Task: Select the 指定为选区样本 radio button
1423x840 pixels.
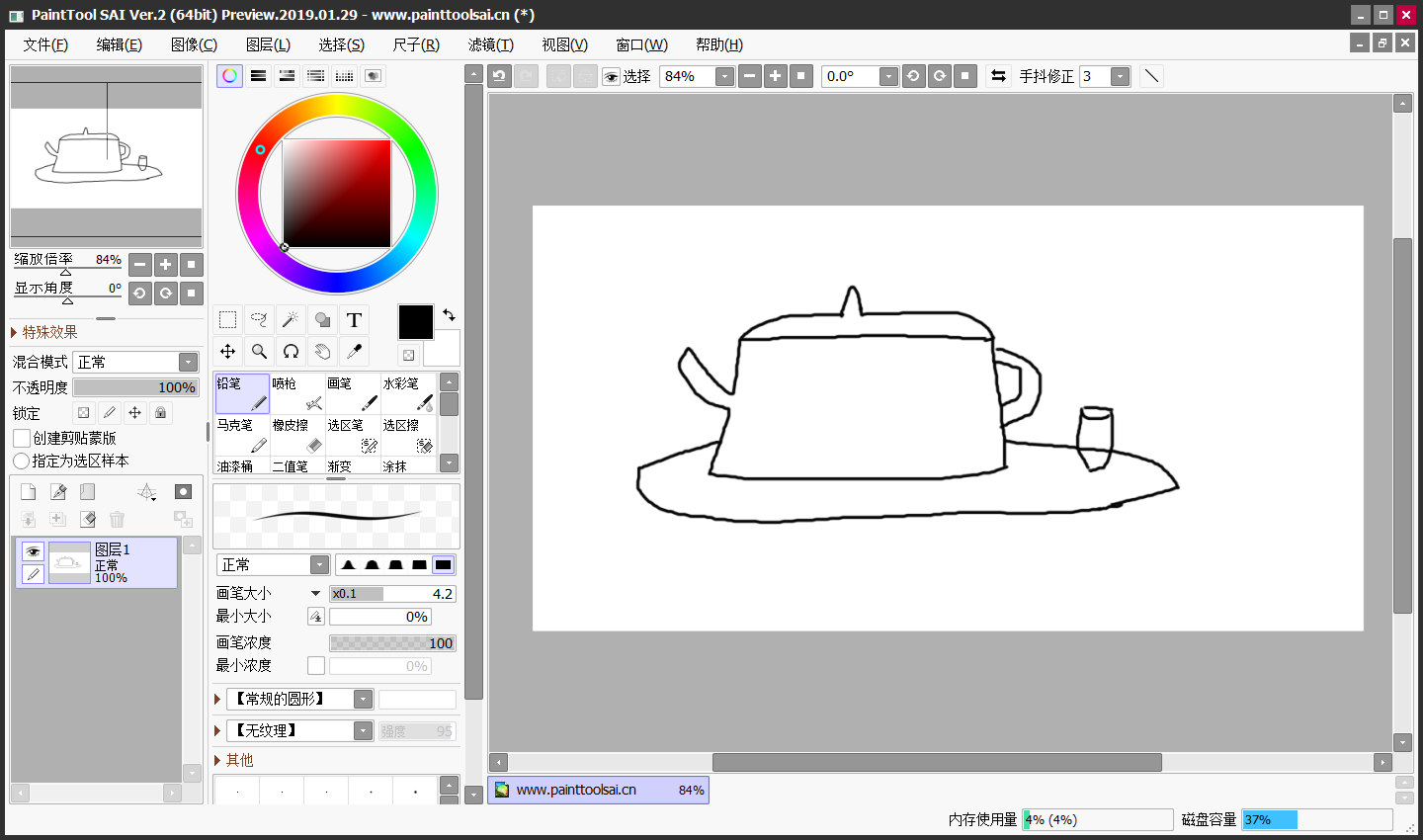Action: click(21, 462)
